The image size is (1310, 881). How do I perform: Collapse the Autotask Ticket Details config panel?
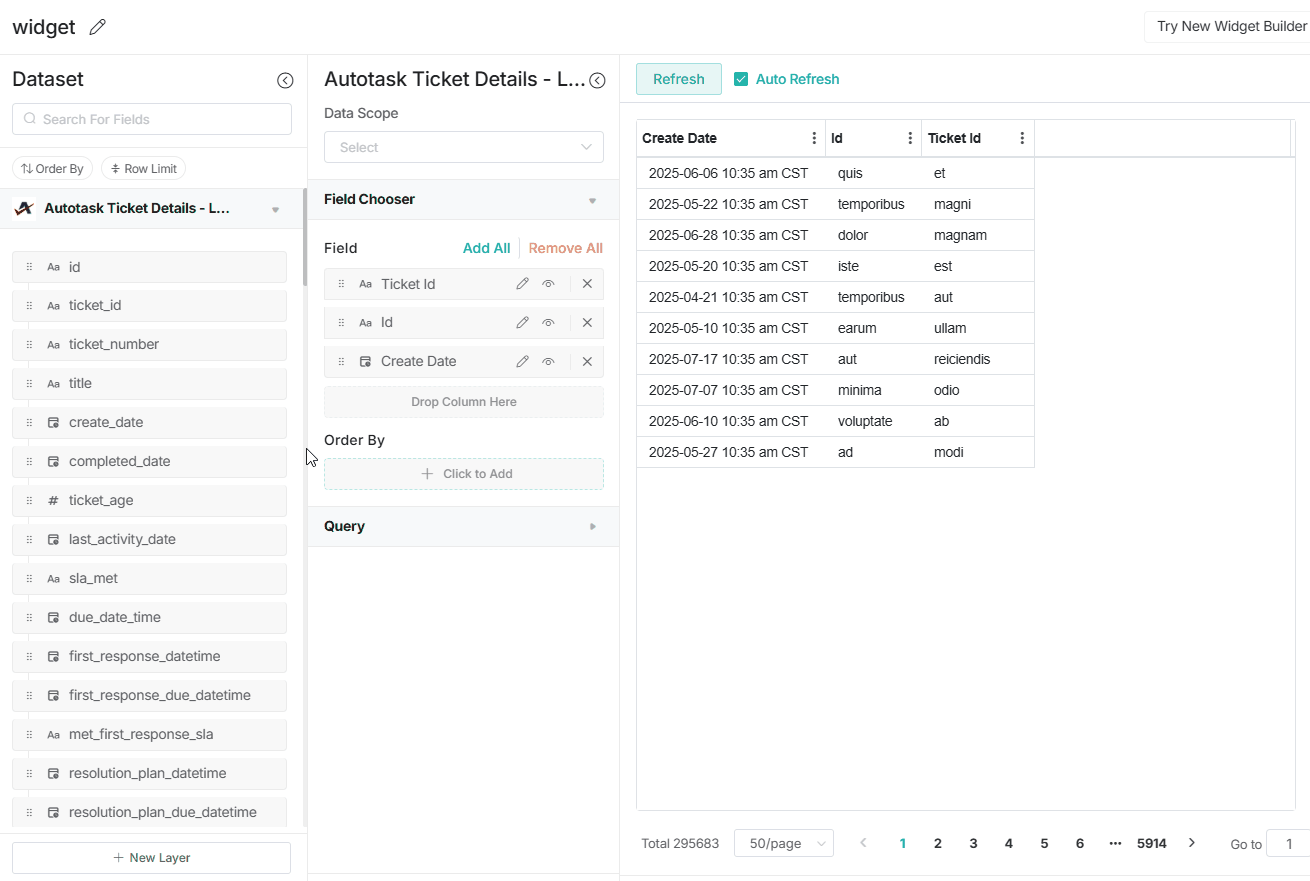[597, 81]
